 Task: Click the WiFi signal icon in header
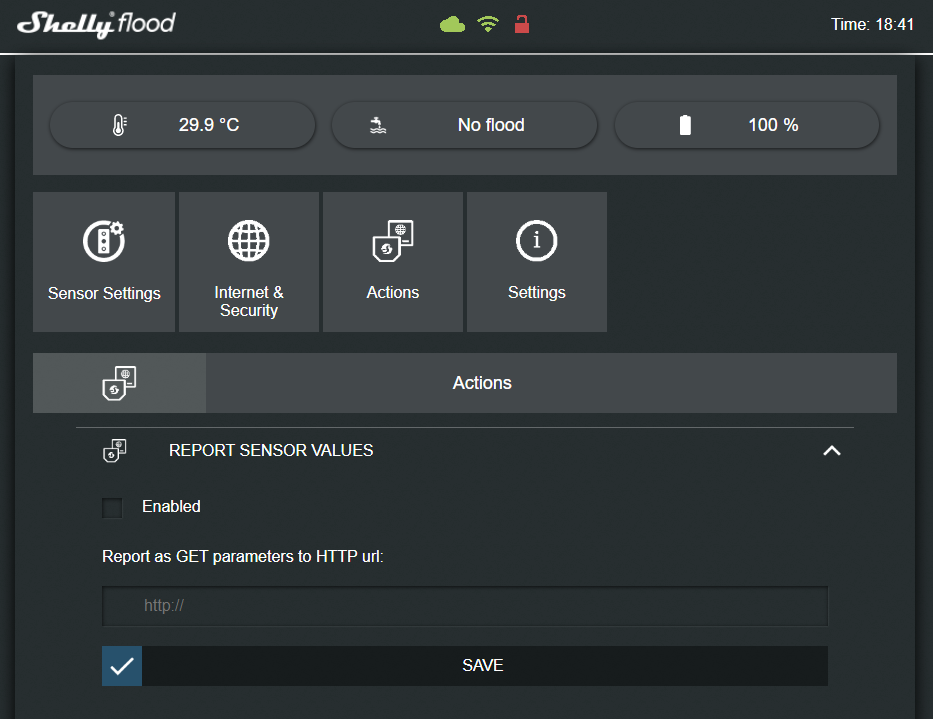point(488,24)
